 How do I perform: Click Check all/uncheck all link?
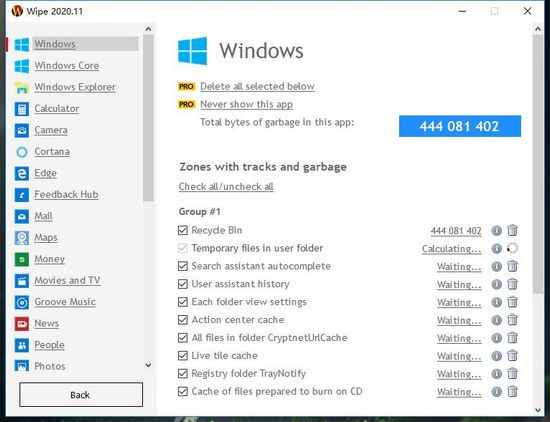pos(226,187)
